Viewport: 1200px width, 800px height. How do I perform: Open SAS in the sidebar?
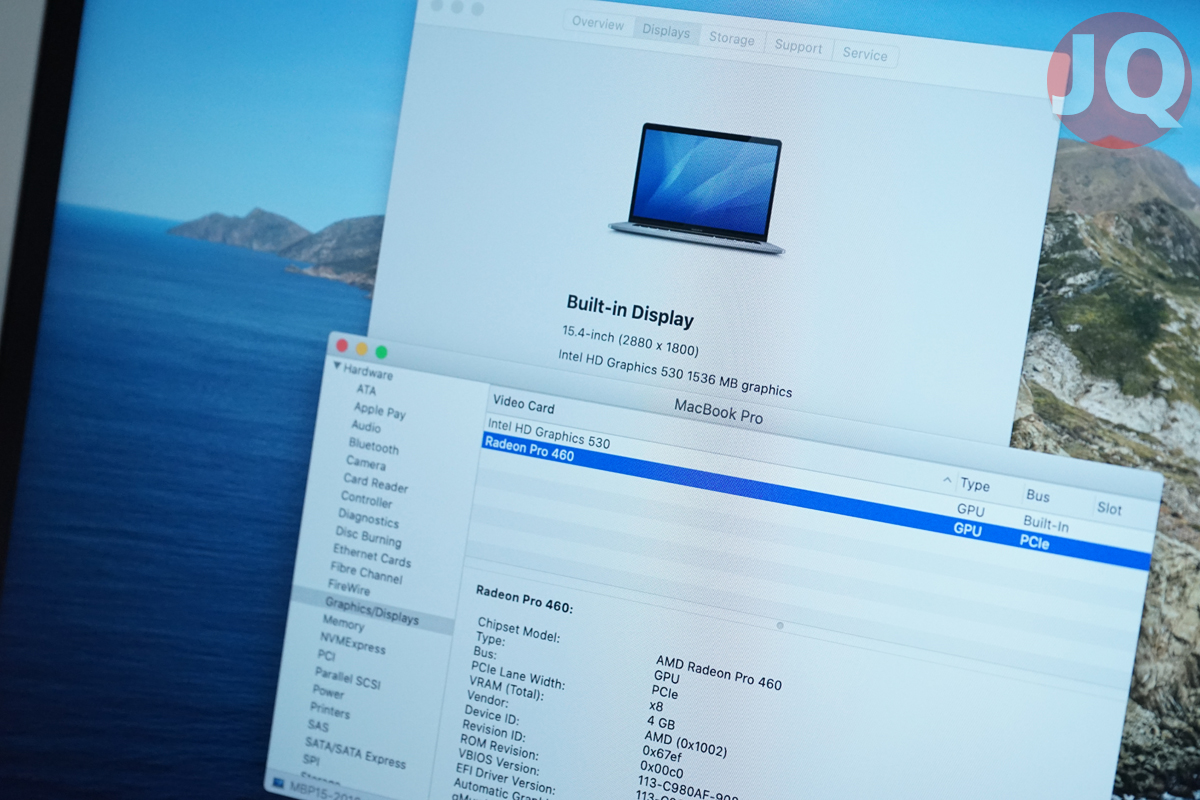point(318,726)
